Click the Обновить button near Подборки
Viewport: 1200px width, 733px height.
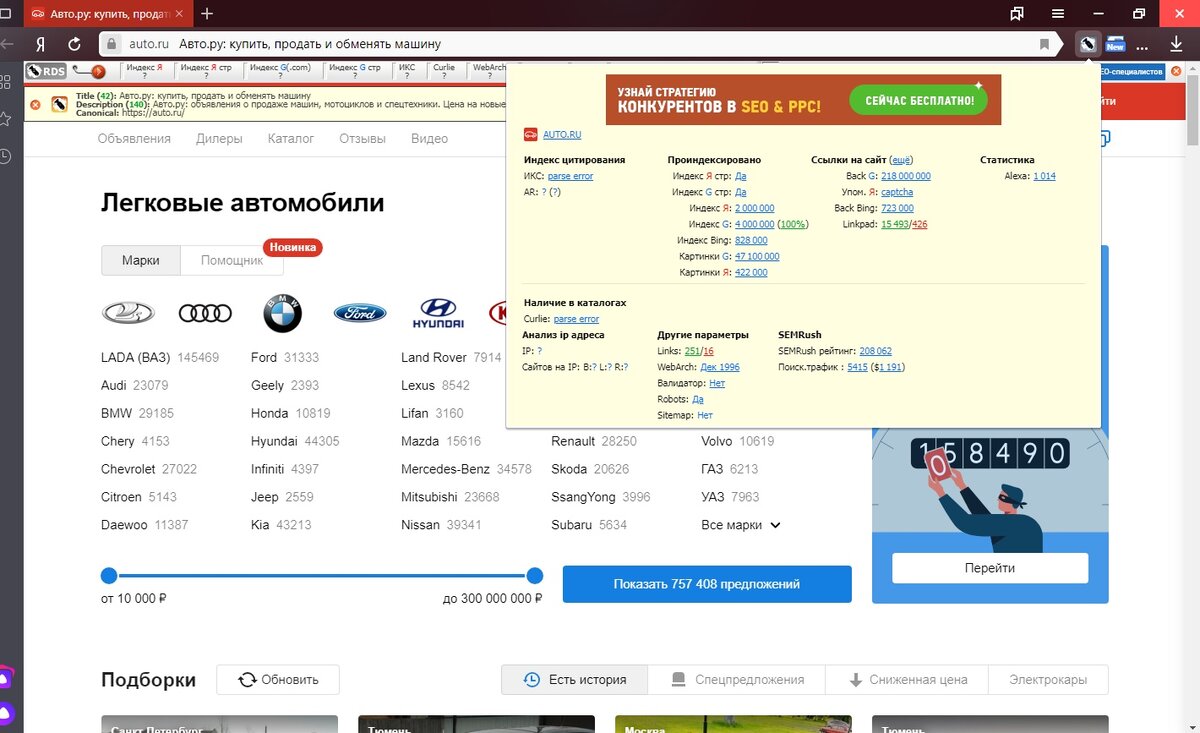click(278, 680)
